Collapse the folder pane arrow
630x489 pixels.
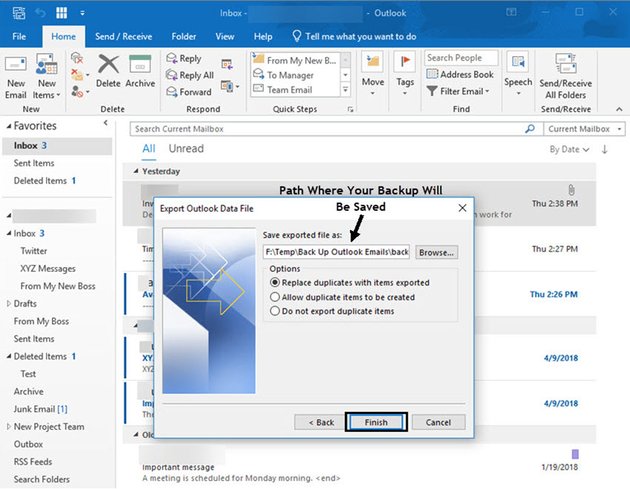tap(106, 123)
